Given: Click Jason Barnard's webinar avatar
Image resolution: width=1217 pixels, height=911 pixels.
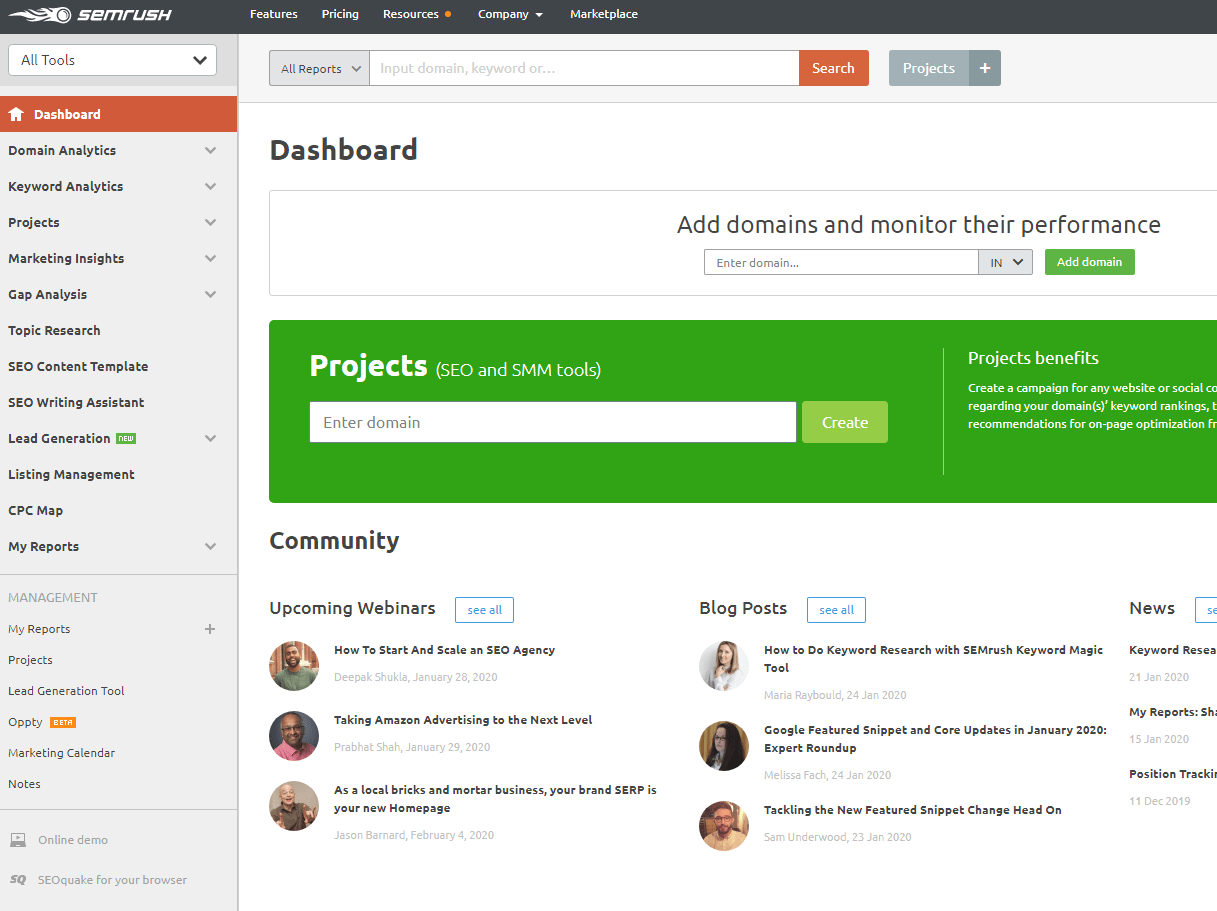Looking at the screenshot, I should pos(294,806).
